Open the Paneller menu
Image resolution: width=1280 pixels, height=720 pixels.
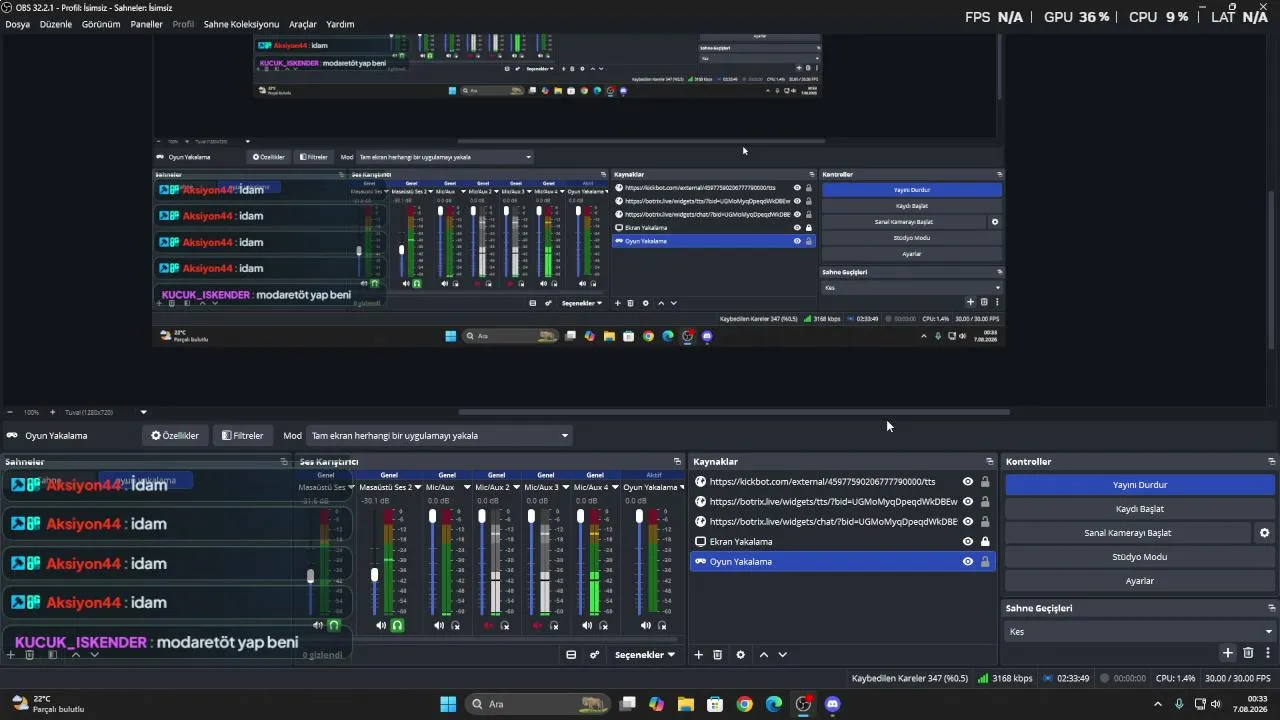click(147, 24)
